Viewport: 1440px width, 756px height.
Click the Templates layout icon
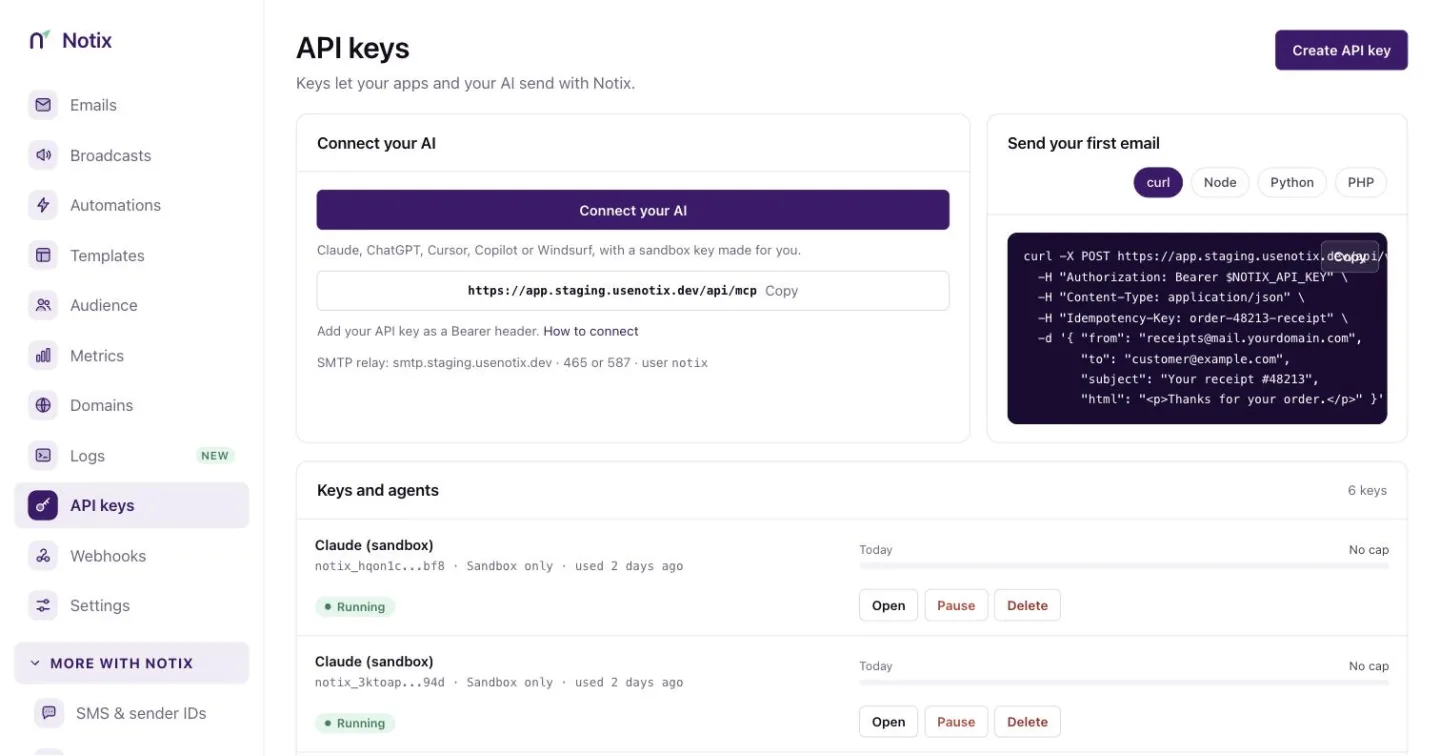(43, 255)
